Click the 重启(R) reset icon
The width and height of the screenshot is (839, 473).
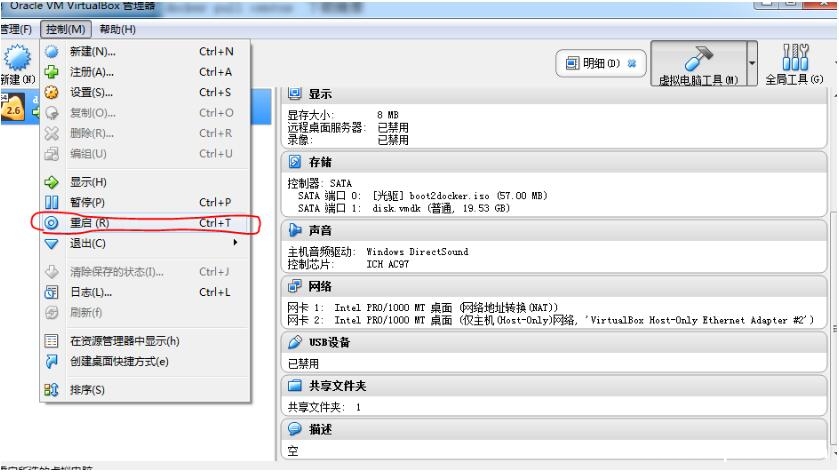[x=51, y=223]
